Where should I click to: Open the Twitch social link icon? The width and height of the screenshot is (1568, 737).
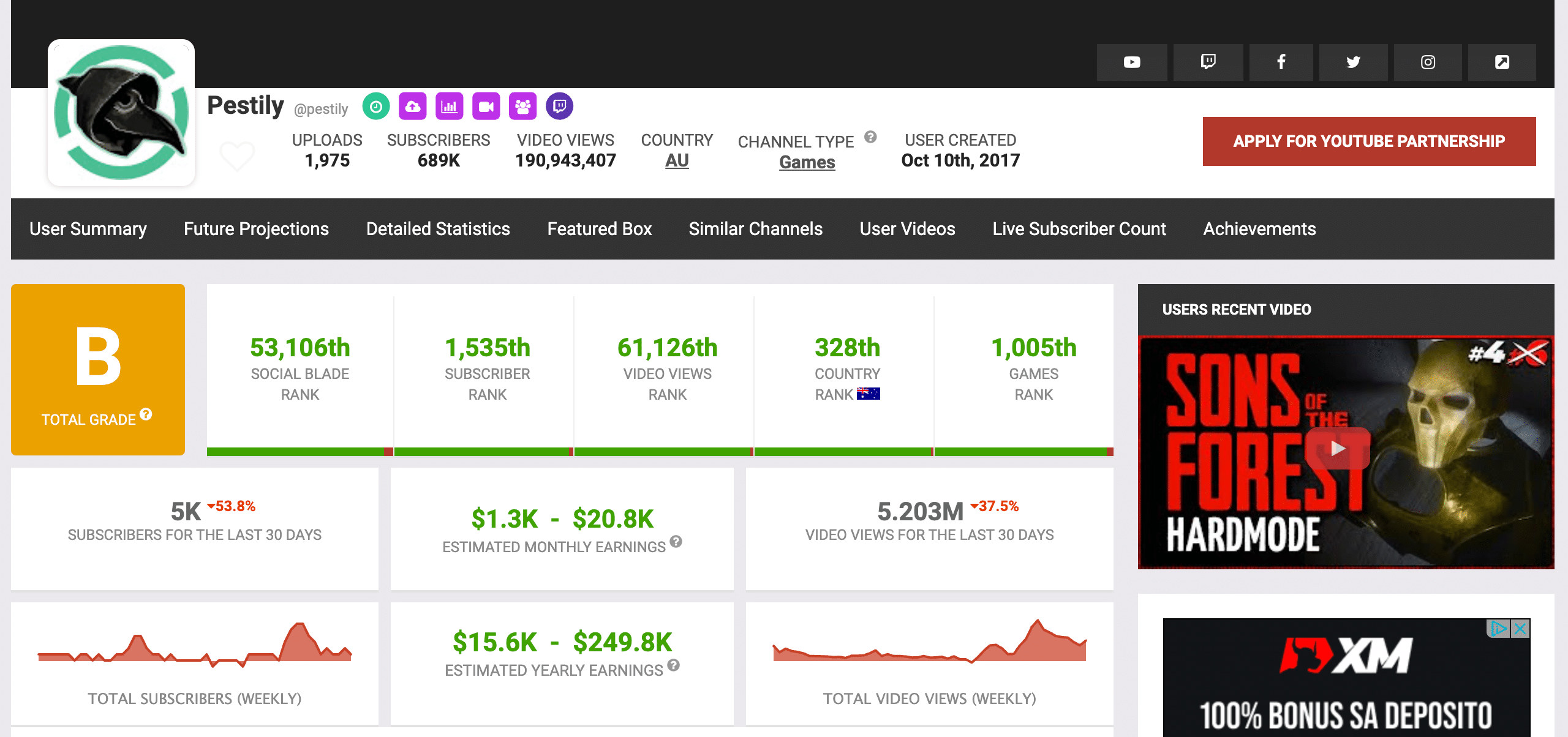(1208, 62)
